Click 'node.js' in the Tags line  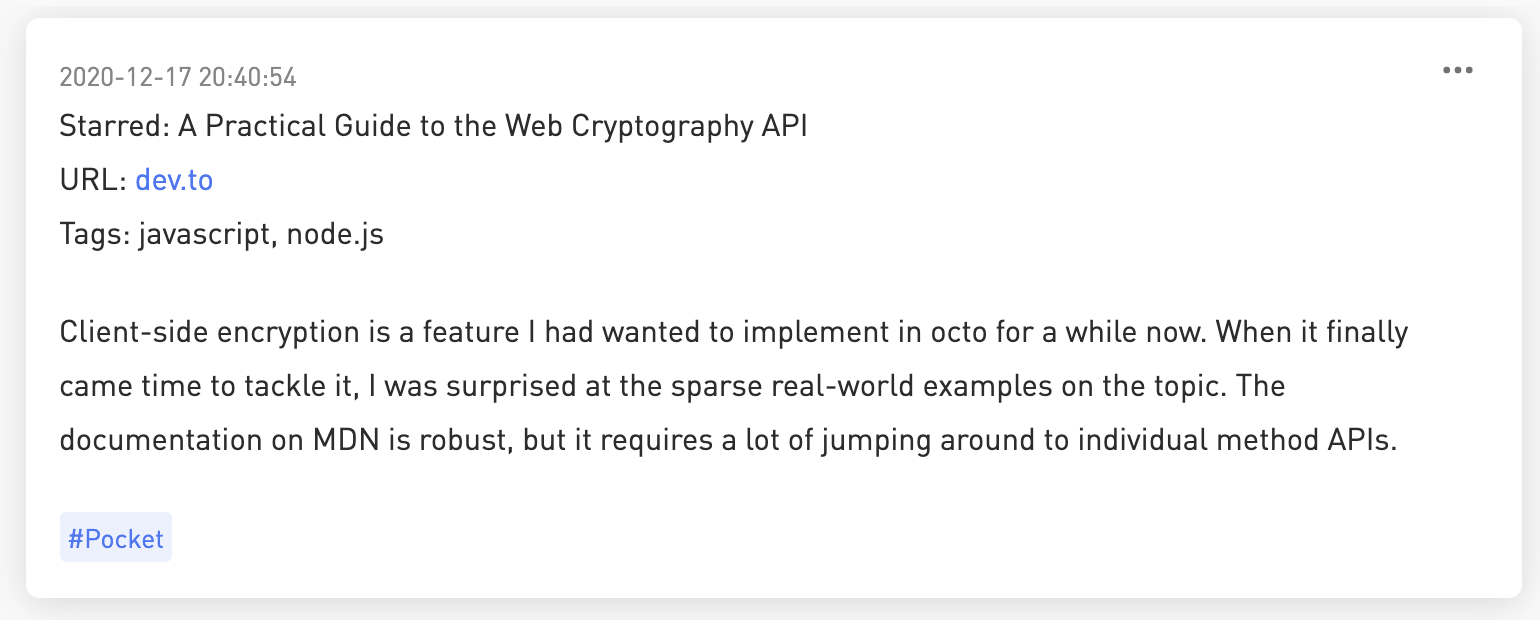click(x=335, y=234)
